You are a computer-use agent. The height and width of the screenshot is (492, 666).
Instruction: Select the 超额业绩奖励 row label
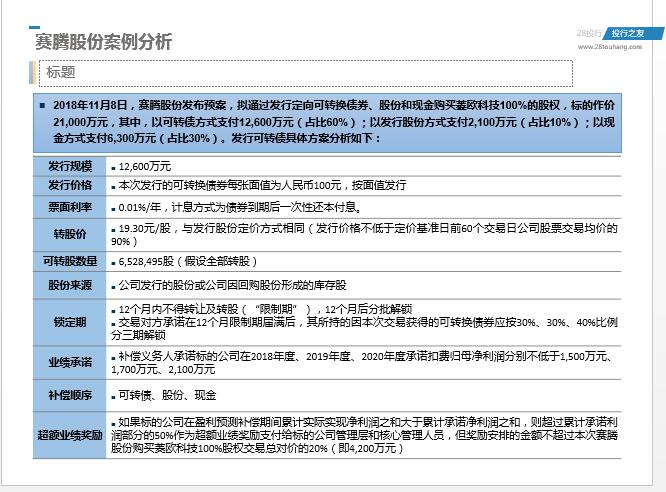[x=70, y=435]
